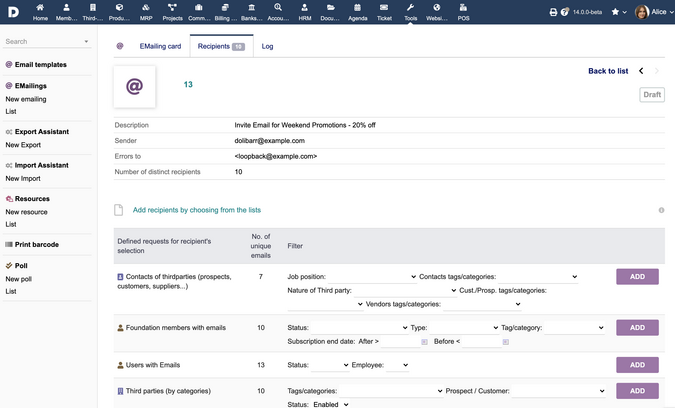Image resolution: width=675 pixels, height=408 pixels.
Task: Click the large @ emailing thumbnail
Action: click(134, 87)
